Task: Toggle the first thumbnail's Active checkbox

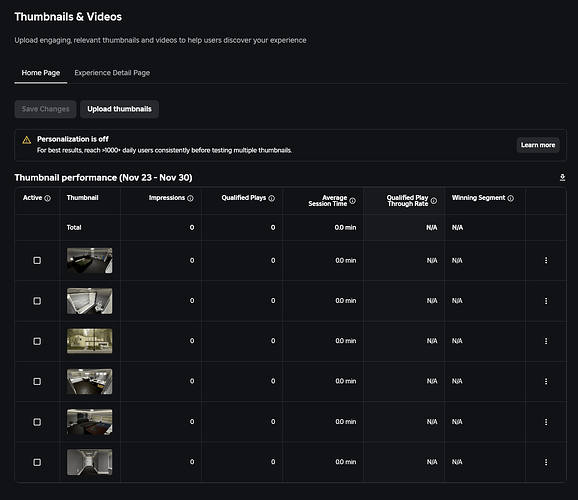Action: point(37,260)
